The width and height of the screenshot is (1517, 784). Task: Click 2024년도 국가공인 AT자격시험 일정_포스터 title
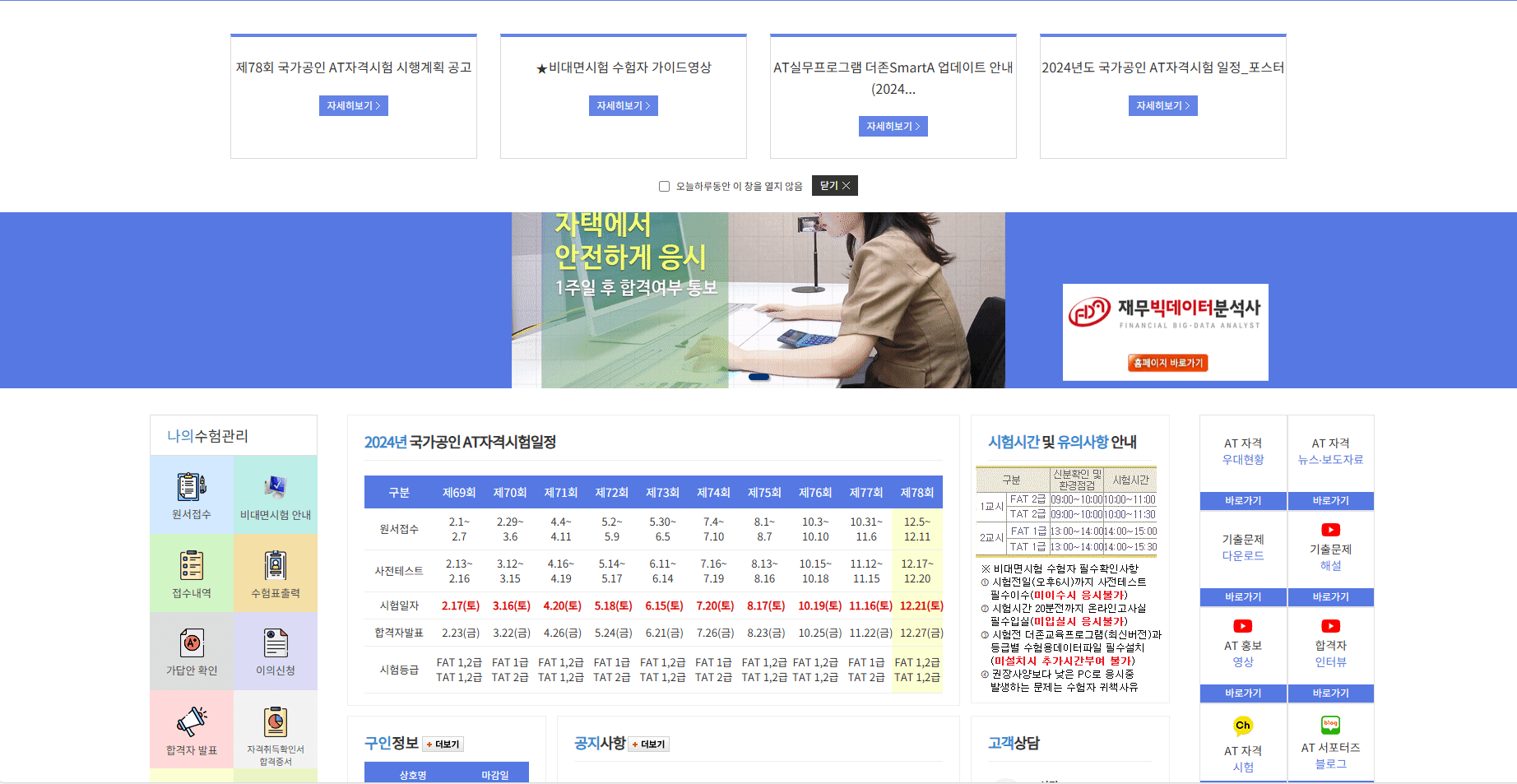(1163, 67)
